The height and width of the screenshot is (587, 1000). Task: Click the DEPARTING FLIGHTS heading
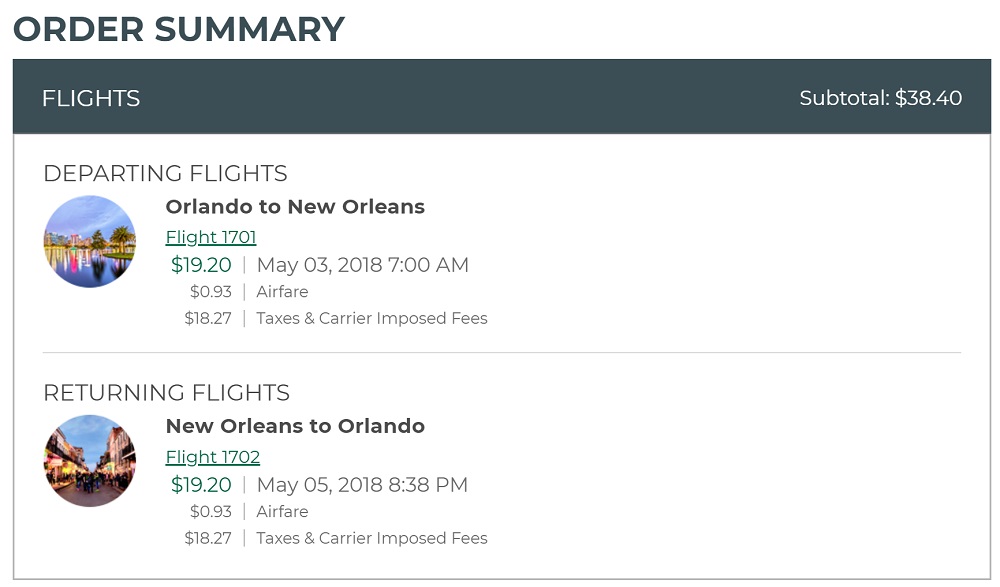(165, 173)
